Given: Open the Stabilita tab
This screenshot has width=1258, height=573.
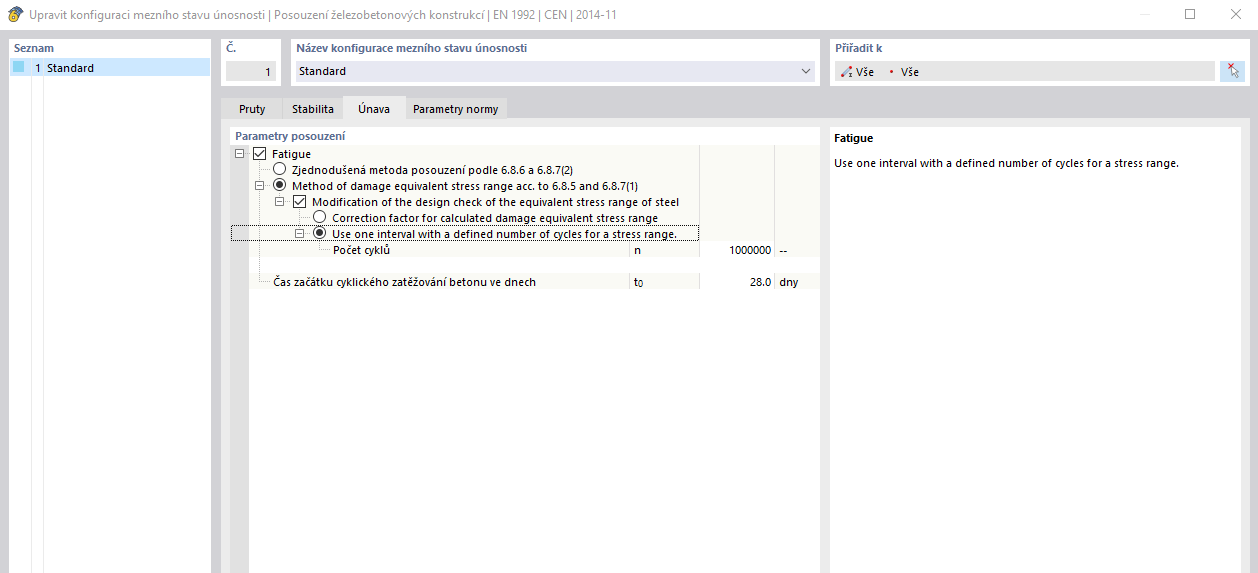Looking at the screenshot, I should click(312, 109).
